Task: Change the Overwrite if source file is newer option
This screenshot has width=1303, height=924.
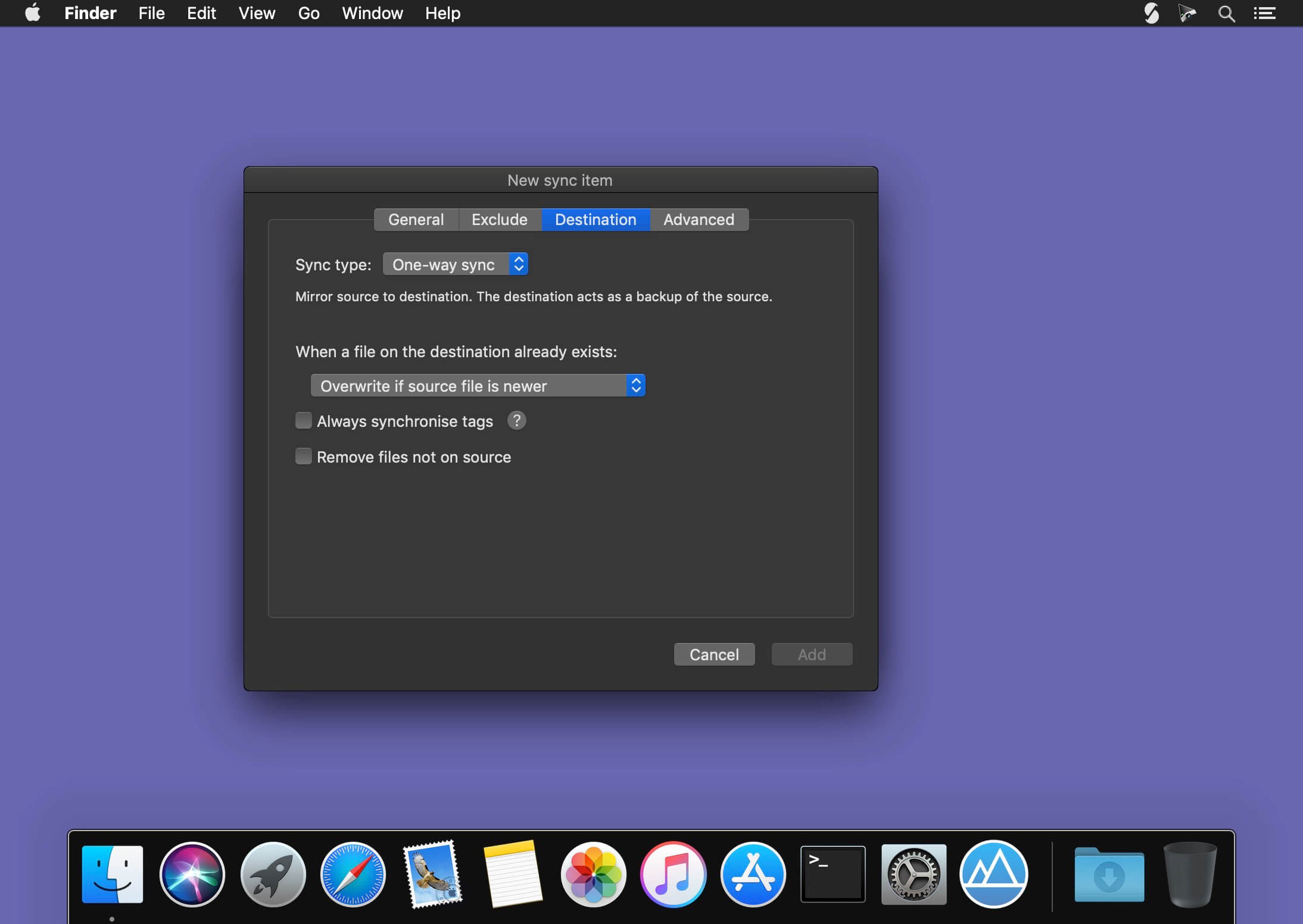Action: [478, 385]
